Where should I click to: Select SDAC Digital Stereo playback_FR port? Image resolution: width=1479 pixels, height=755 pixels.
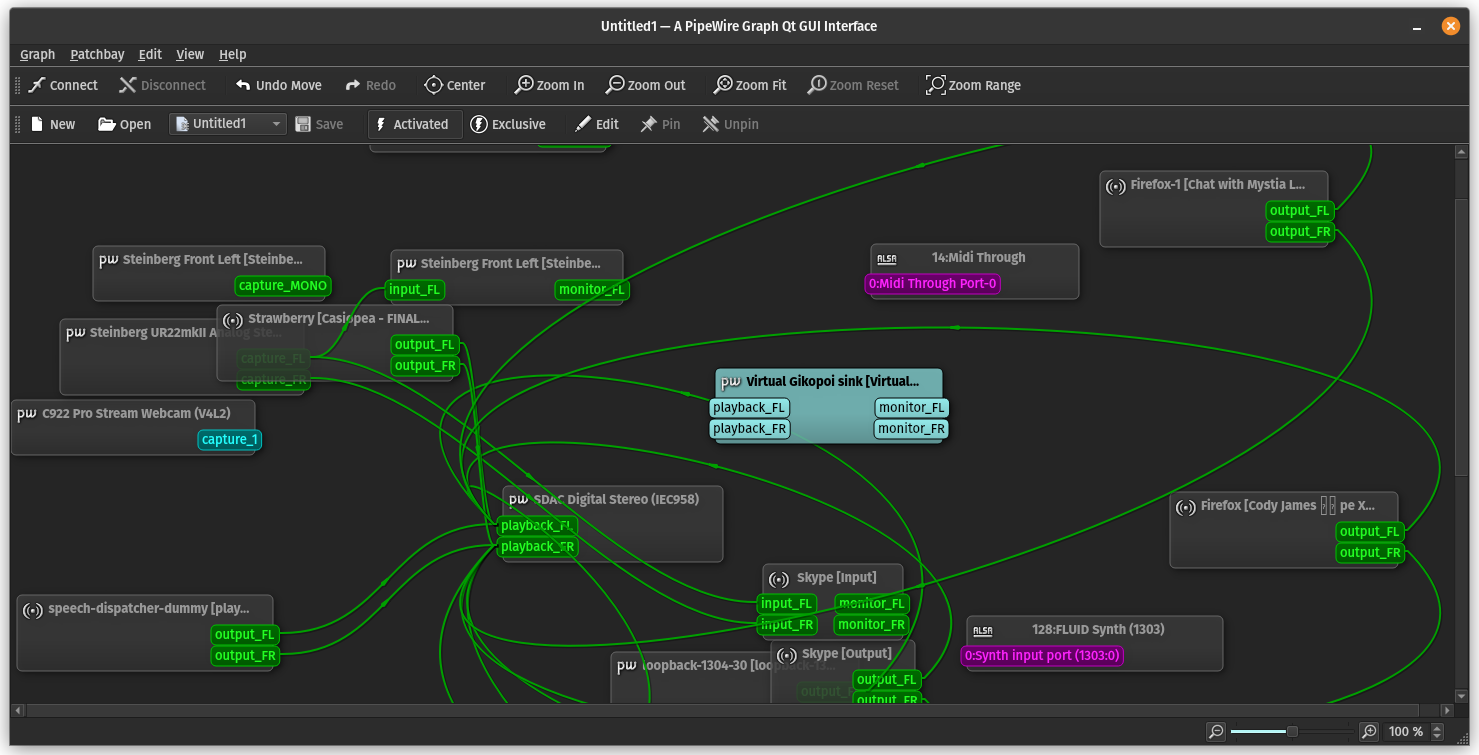point(537,547)
